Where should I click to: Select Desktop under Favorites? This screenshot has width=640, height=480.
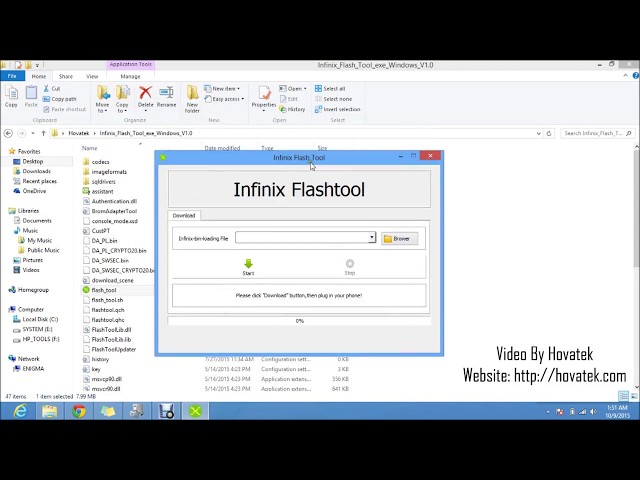[x=32, y=162]
